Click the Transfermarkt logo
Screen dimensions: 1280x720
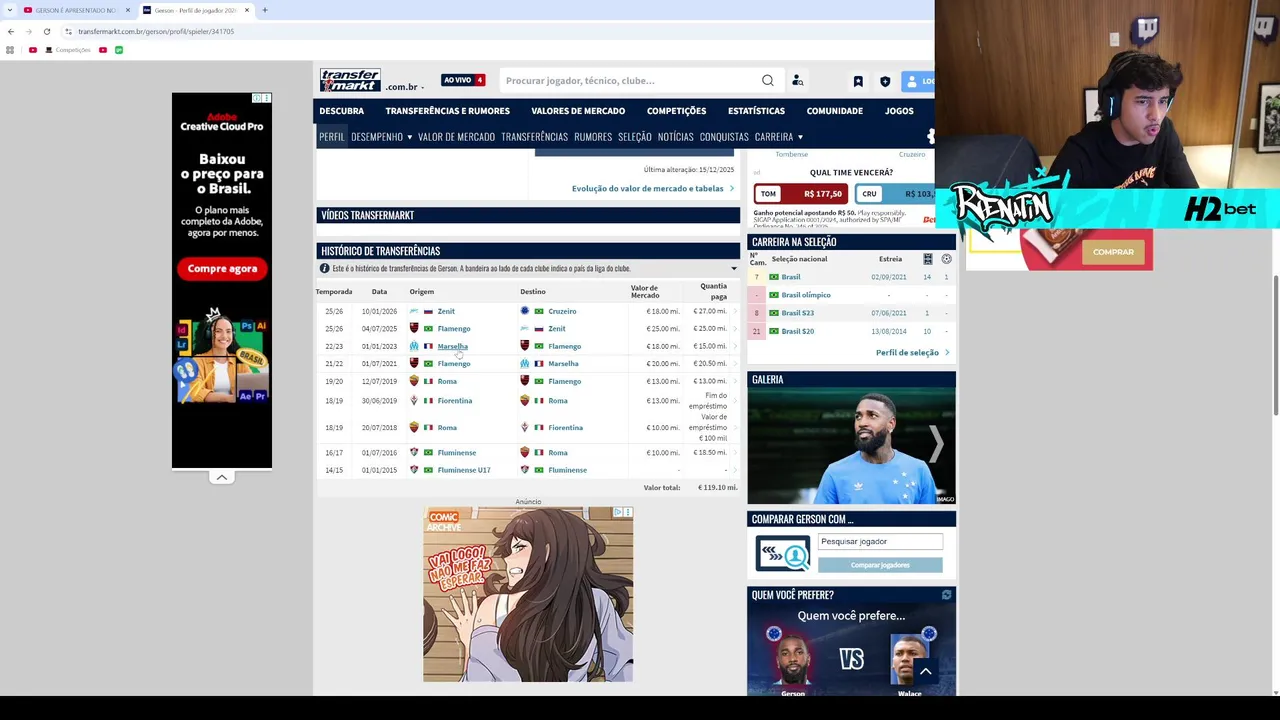coord(350,80)
